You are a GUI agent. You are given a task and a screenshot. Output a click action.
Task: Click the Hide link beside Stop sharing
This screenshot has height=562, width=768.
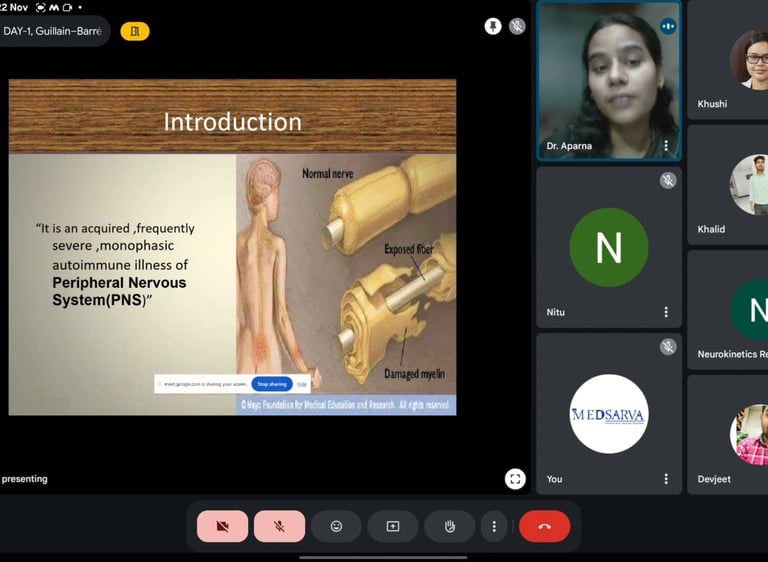302,385
